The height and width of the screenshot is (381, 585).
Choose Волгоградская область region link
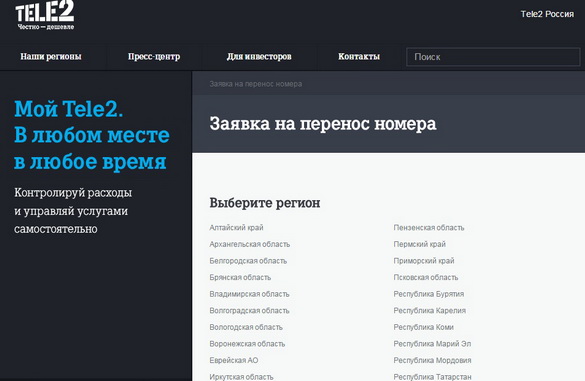click(249, 310)
